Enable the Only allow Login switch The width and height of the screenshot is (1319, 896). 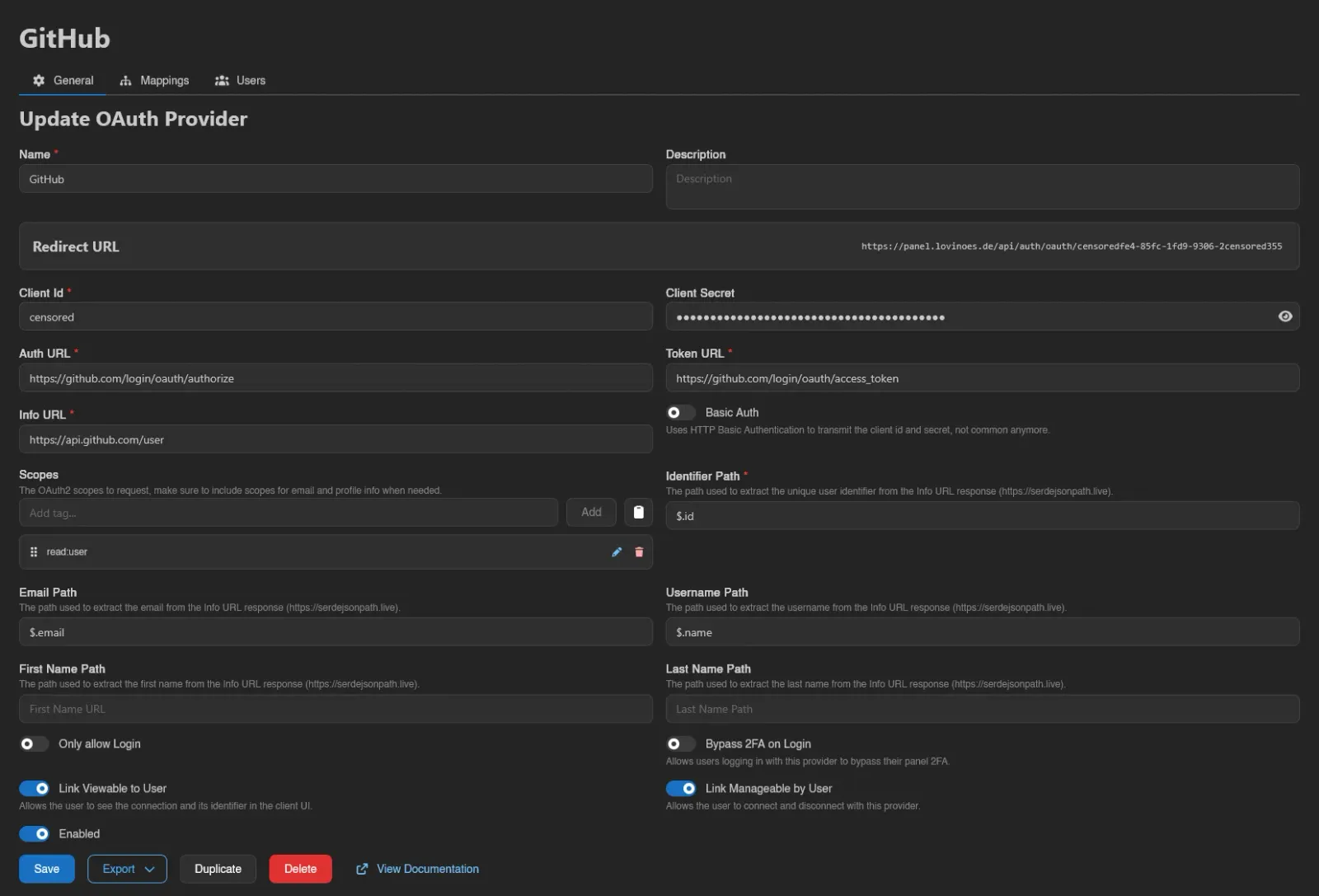[x=34, y=744]
